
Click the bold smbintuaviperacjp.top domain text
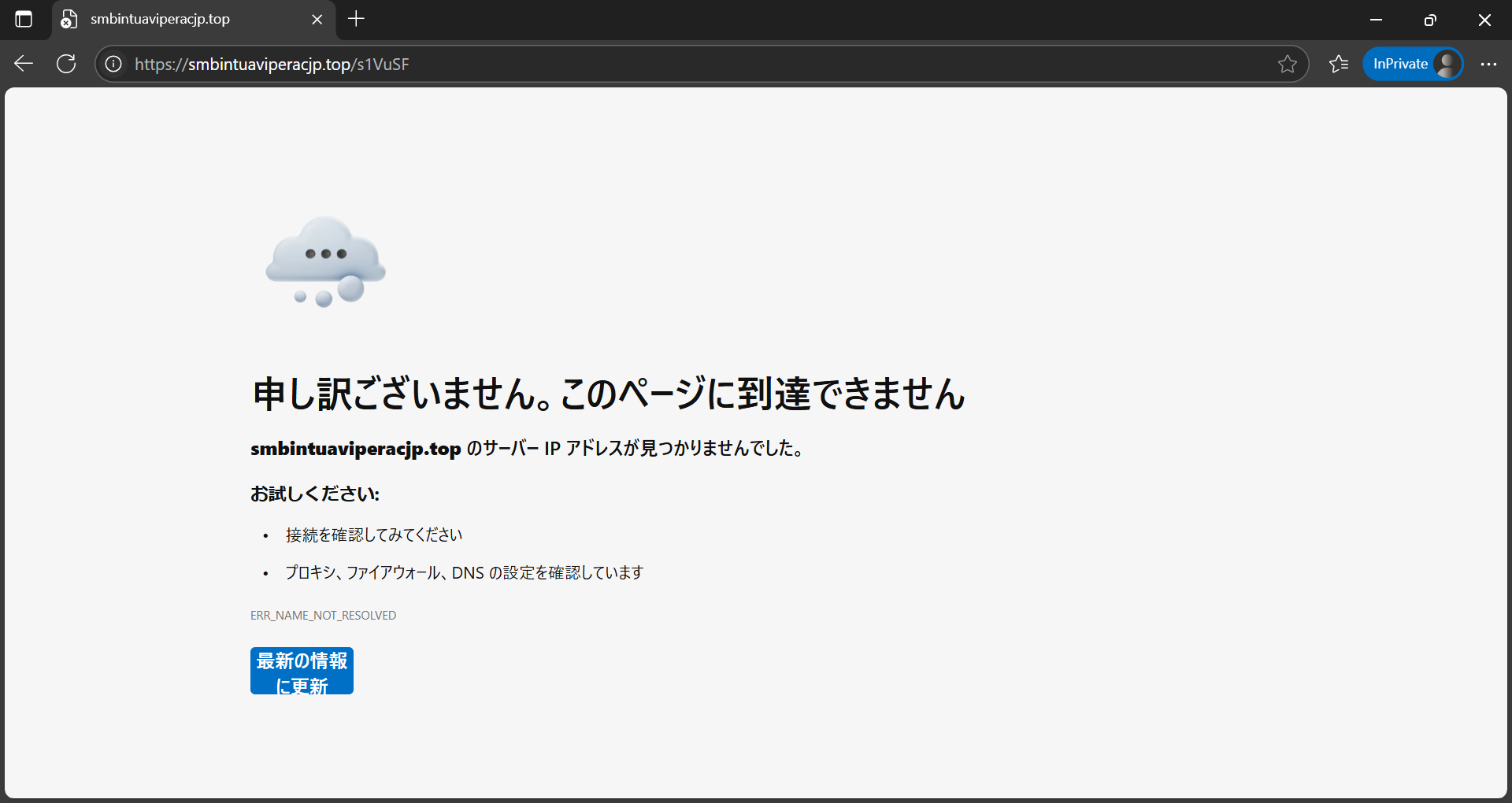pyautogui.click(x=356, y=449)
